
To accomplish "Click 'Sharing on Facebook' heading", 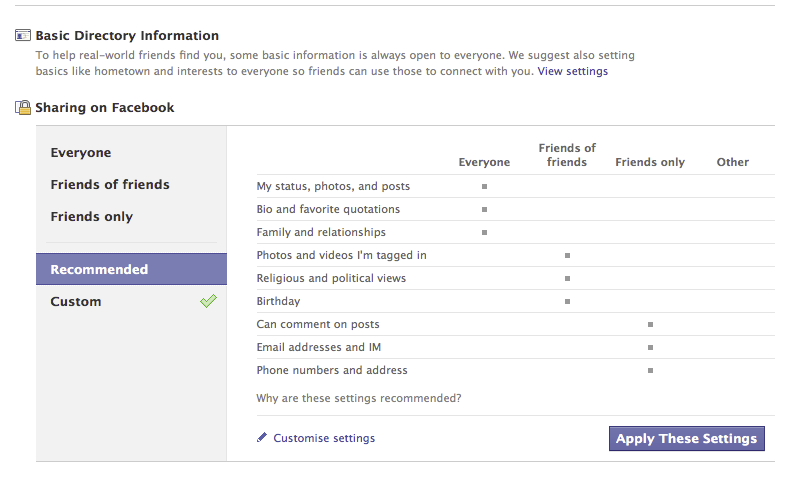I will tap(104, 108).
